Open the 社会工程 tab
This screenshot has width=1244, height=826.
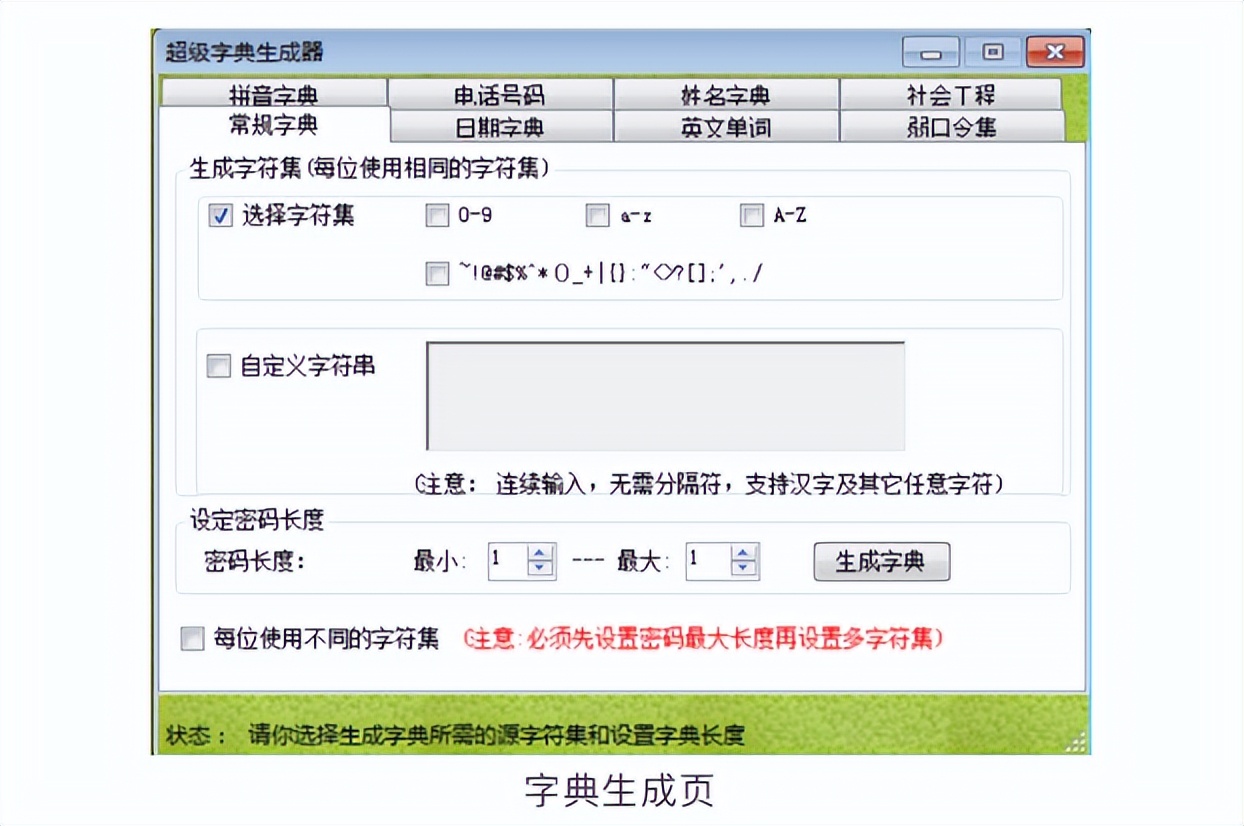950,92
